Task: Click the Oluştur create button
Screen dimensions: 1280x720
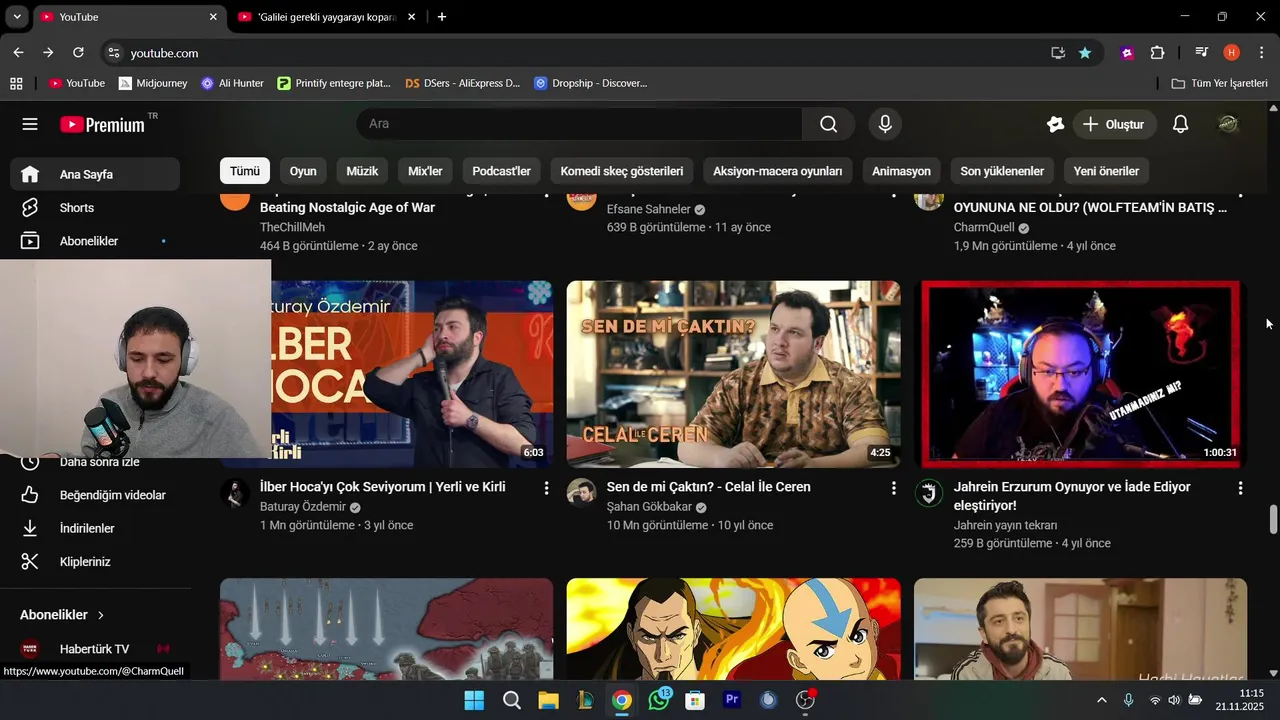Action: 1114,124
